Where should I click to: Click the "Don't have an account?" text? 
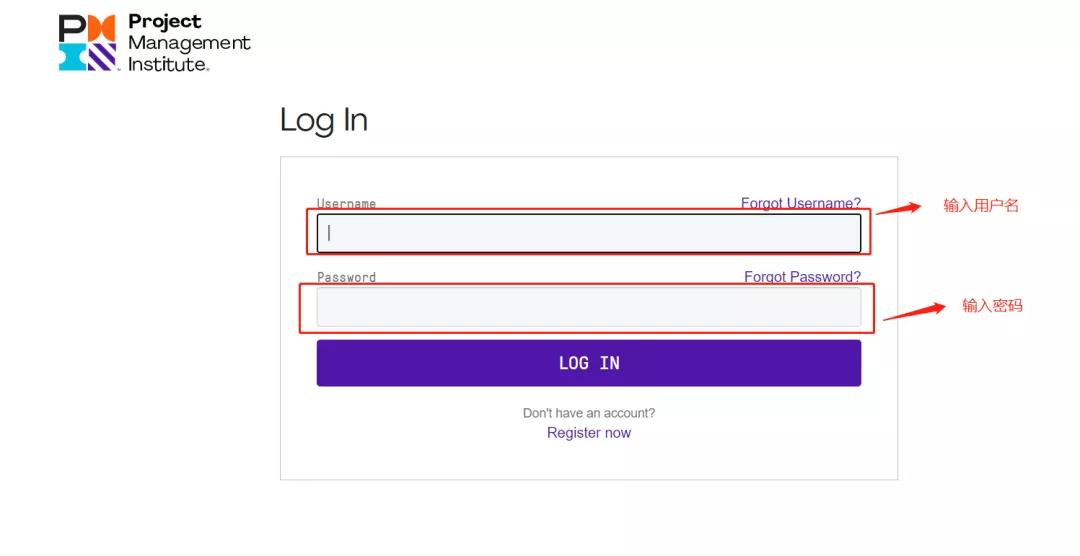click(x=589, y=413)
